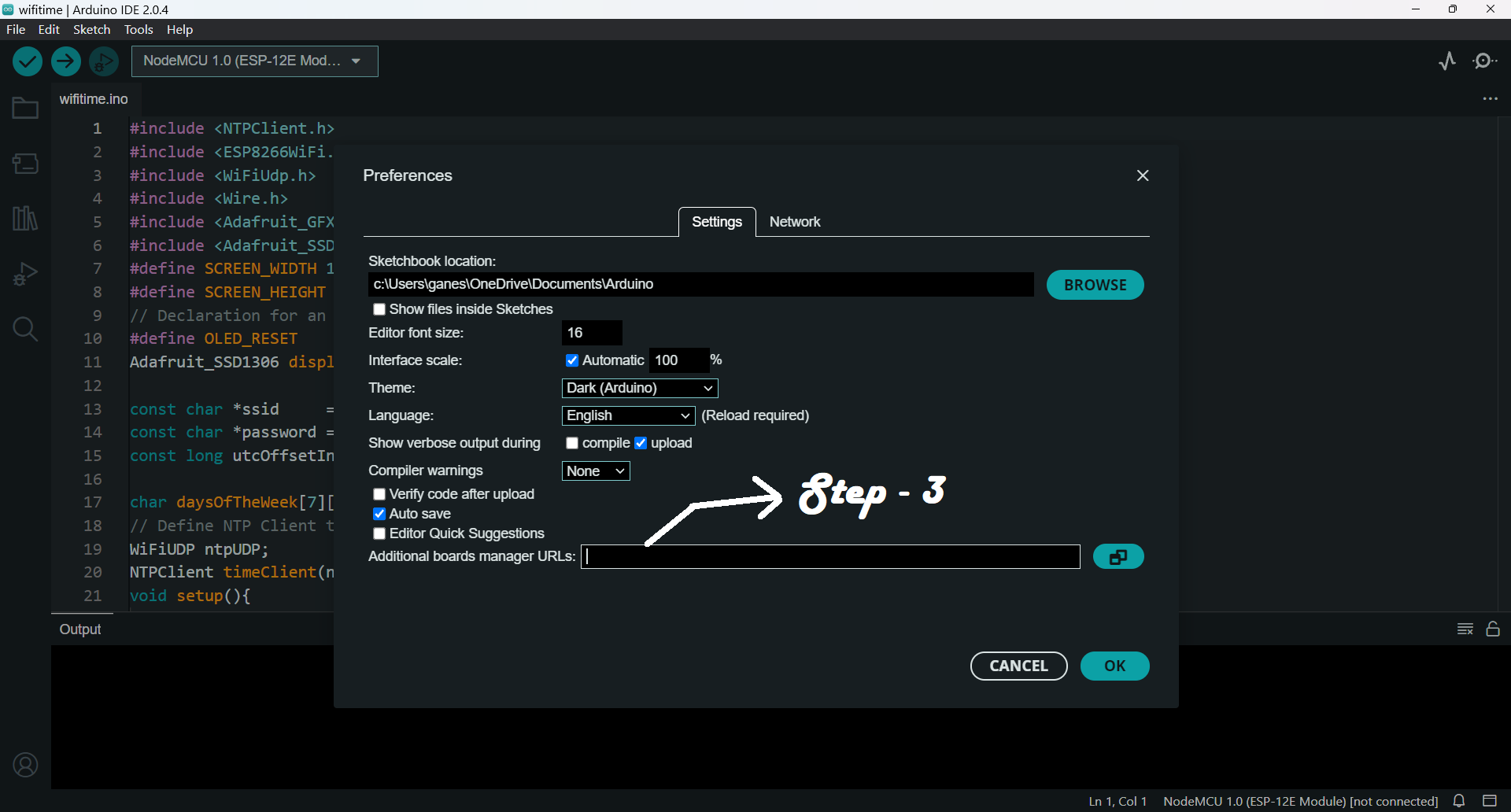This screenshot has width=1511, height=812.
Task: Enable Show files inside Sketches
Action: pos(379,309)
